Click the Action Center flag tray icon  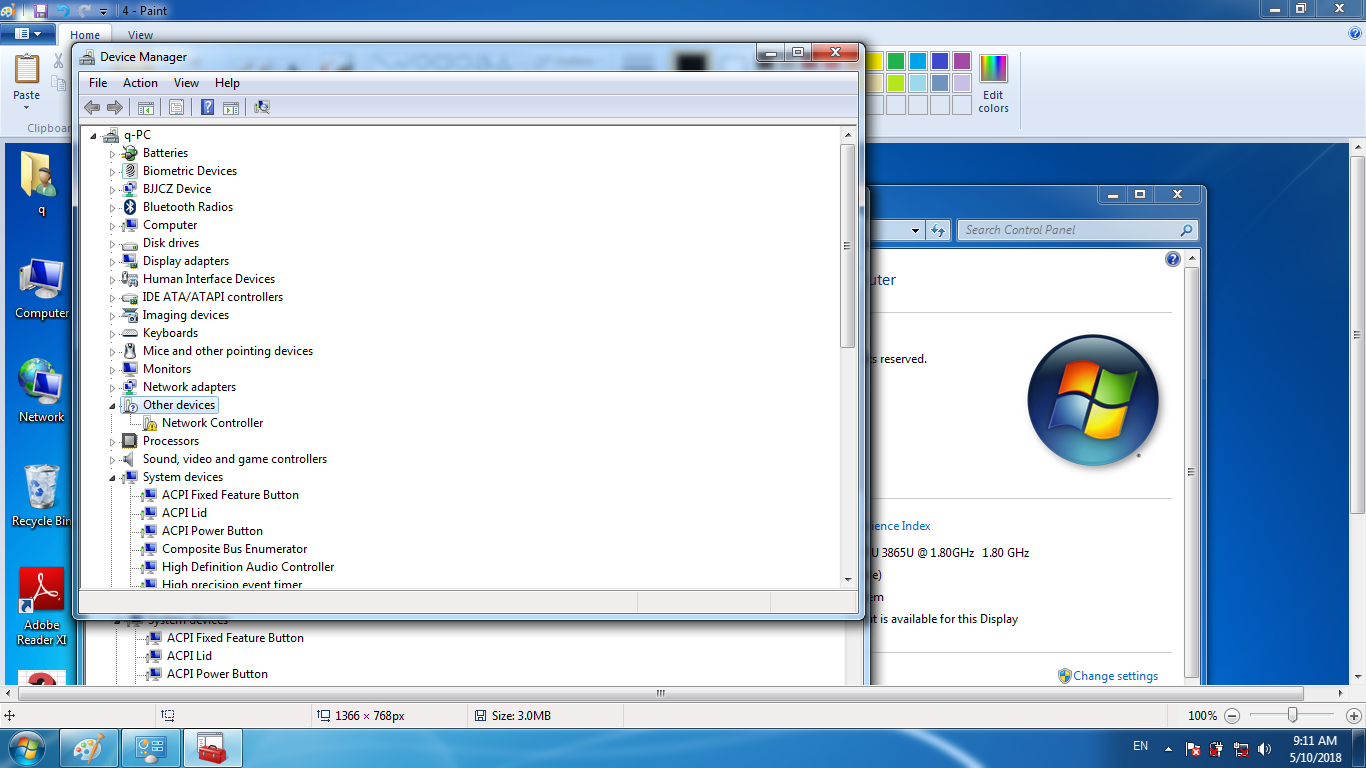click(x=1192, y=748)
